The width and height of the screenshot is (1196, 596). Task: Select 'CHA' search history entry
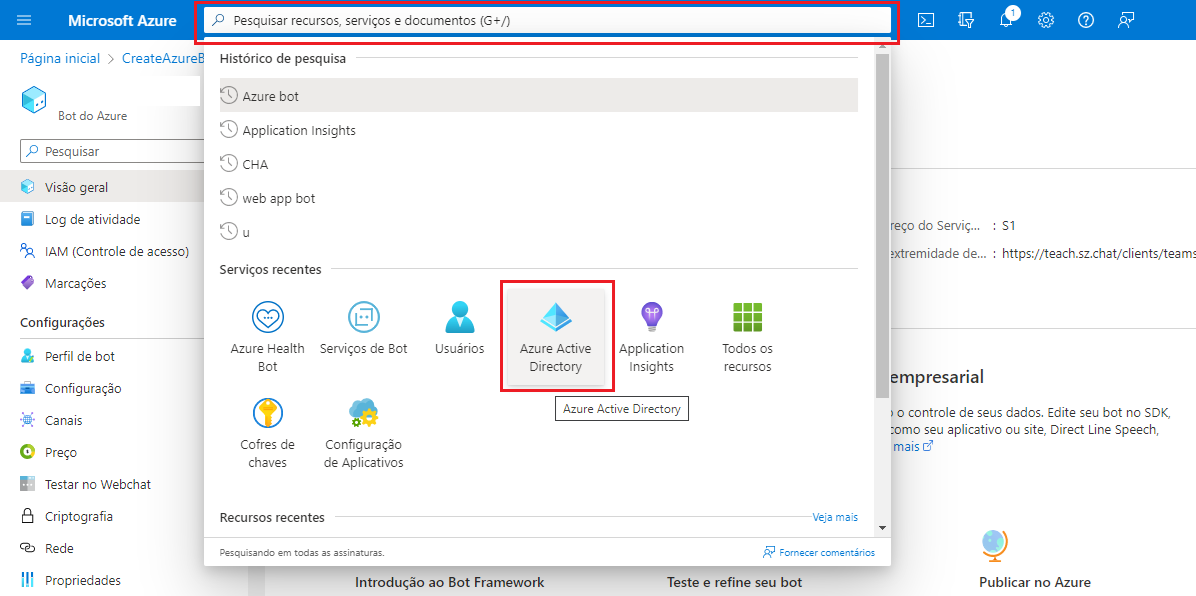(x=539, y=164)
